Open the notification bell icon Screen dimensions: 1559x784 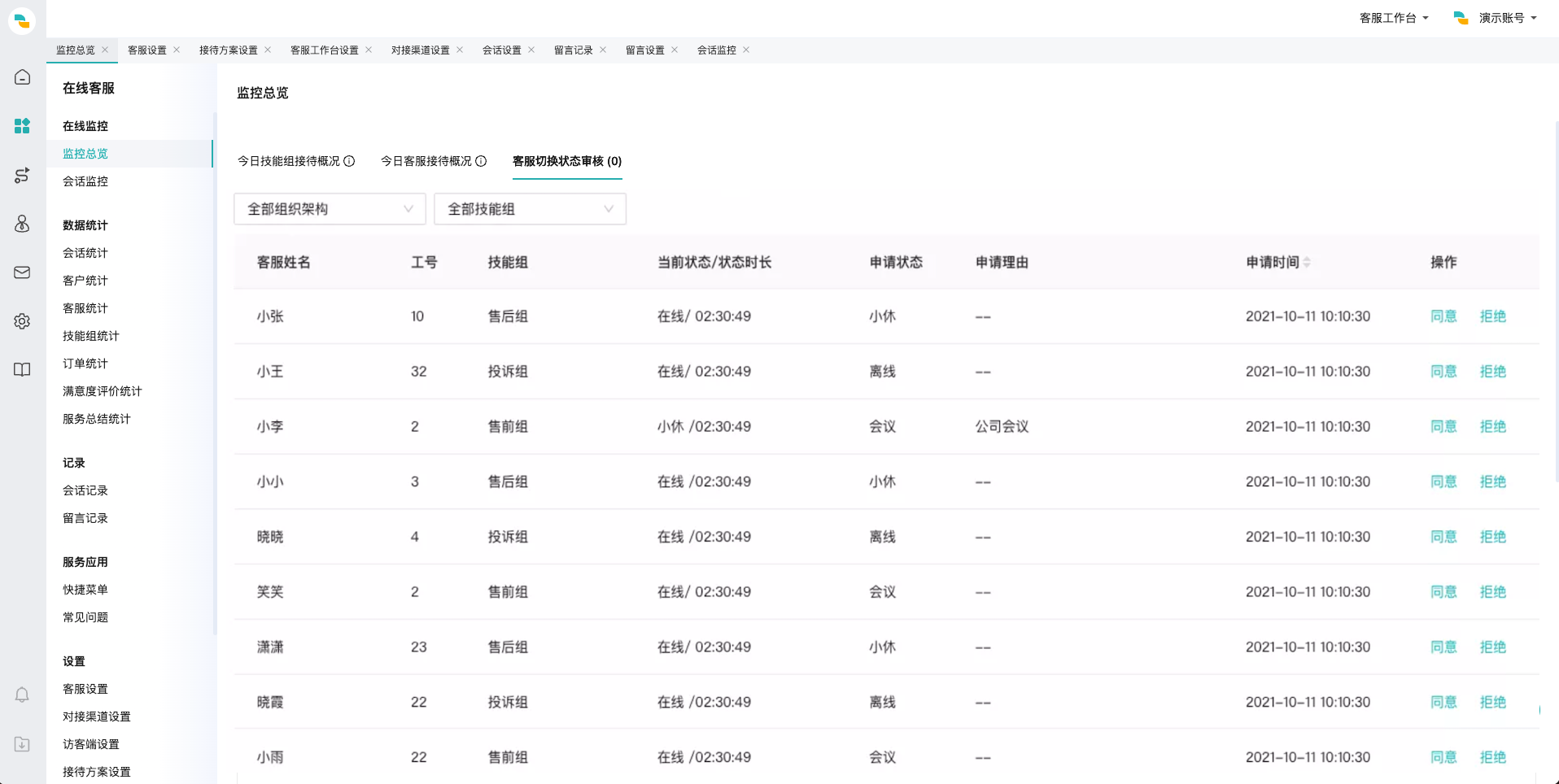pos(22,695)
